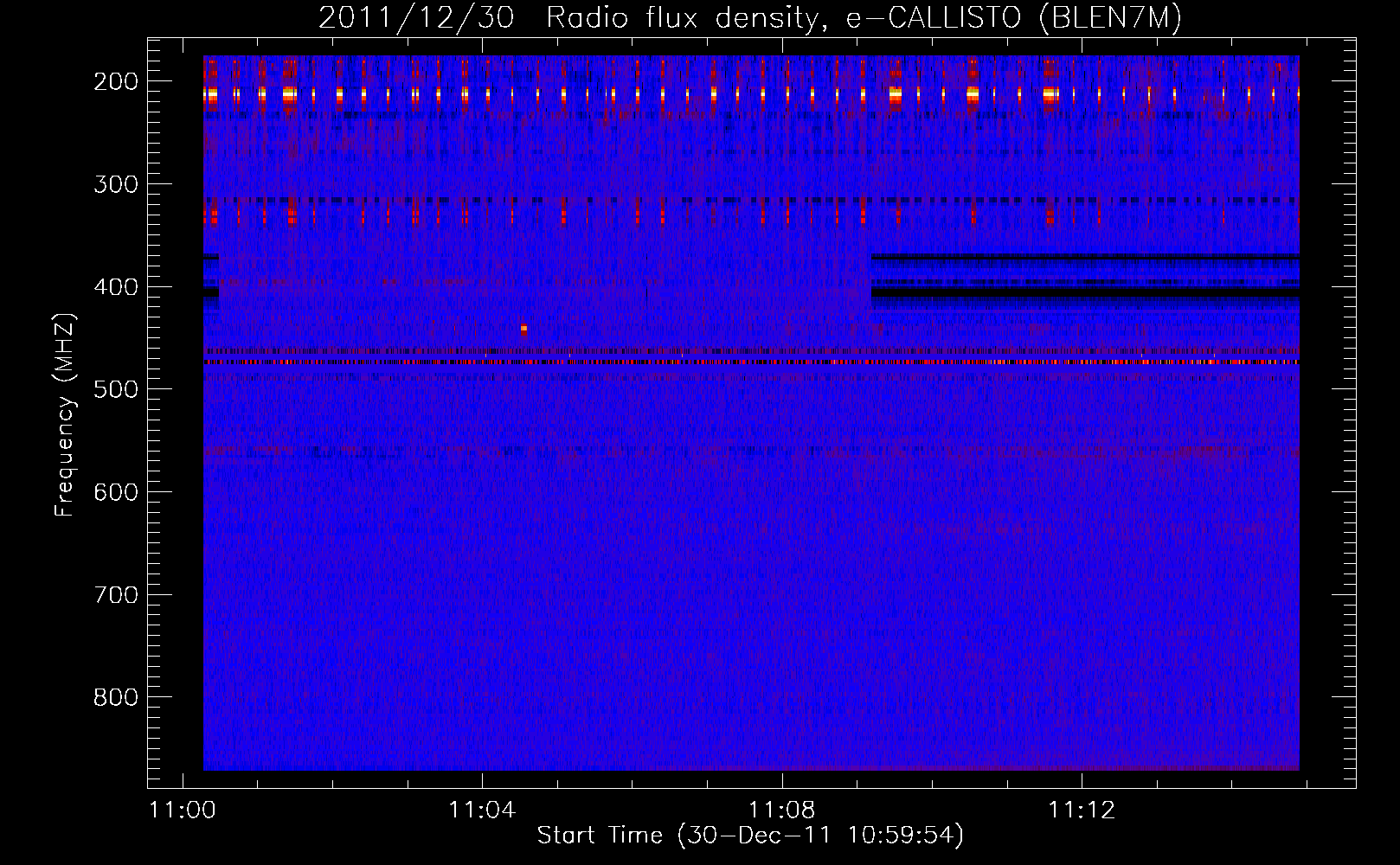Click the 11:04 time tick label
This screenshot has width=1400, height=865.
[x=482, y=811]
